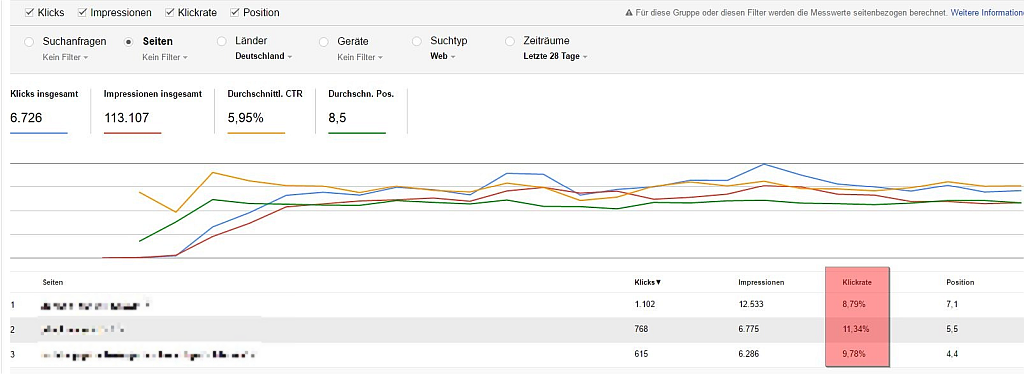Open Kein Filter dropdown under Geräte

click(x=360, y=57)
